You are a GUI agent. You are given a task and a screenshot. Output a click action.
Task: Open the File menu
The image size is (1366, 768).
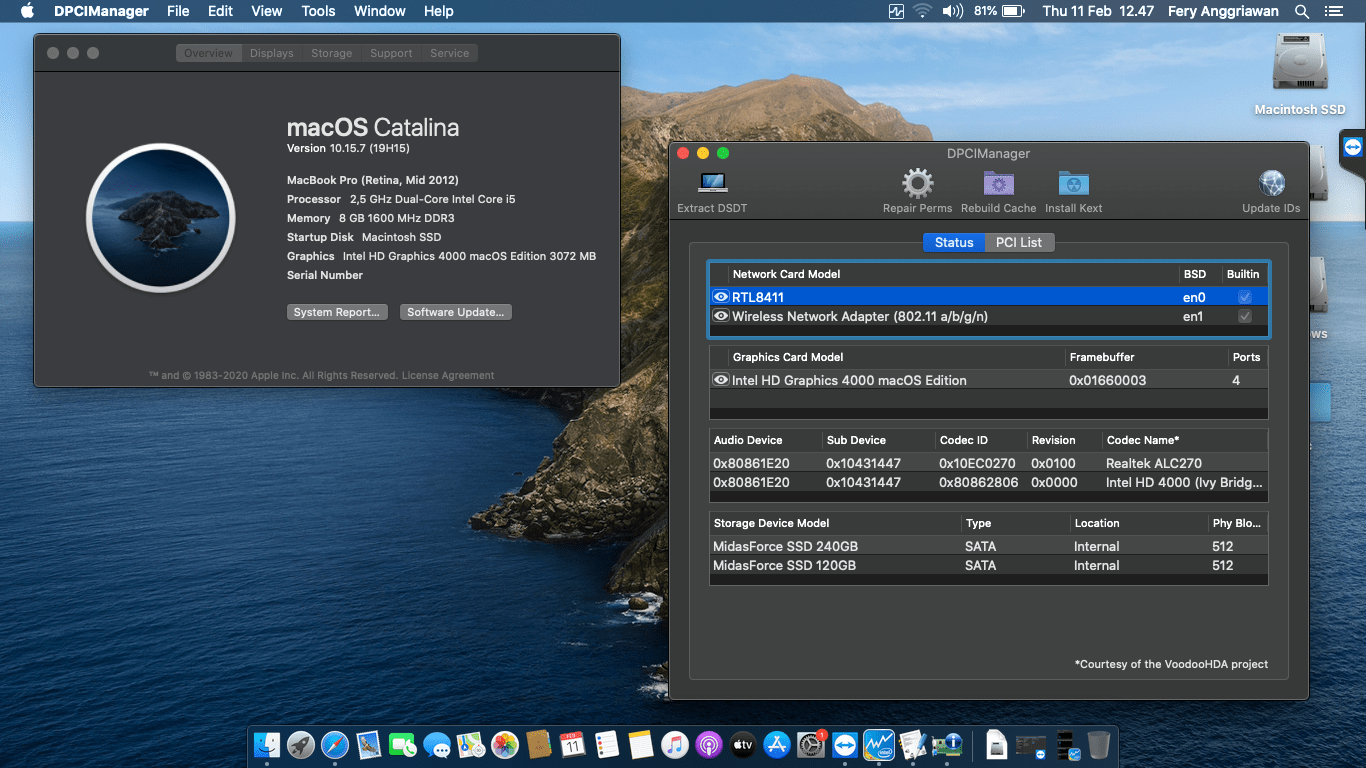[x=178, y=11]
